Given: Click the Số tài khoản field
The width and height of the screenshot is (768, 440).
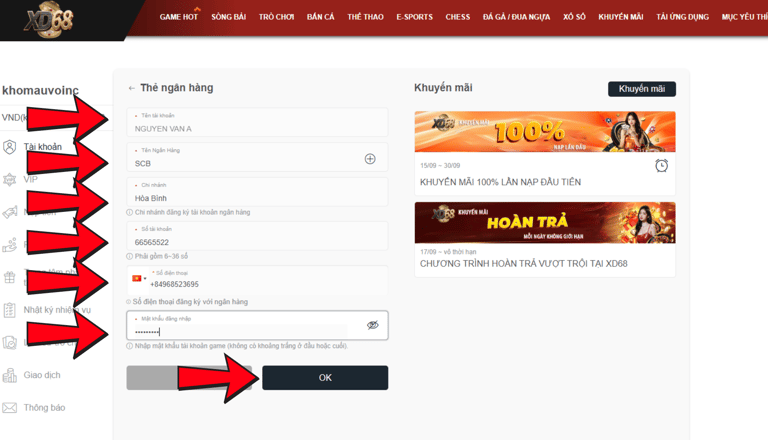Looking at the screenshot, I should (257, 236).
